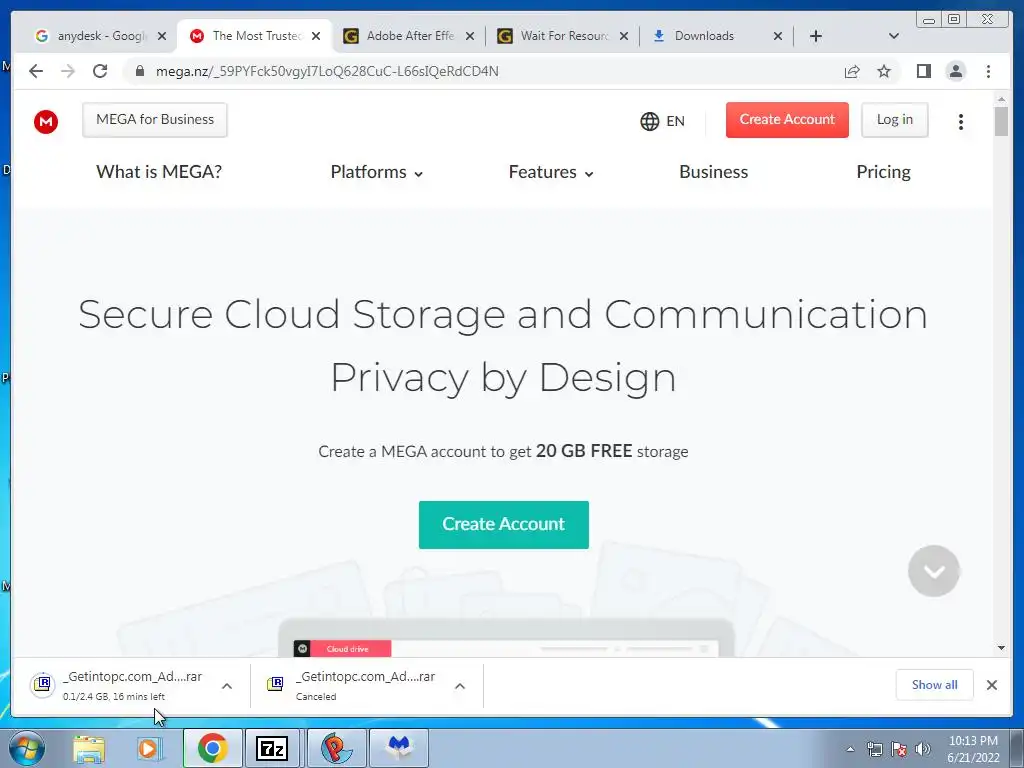Viewport: 1024px width, 768px height.
Task: Open options for the canceled rar download
Action: (460, 686)
